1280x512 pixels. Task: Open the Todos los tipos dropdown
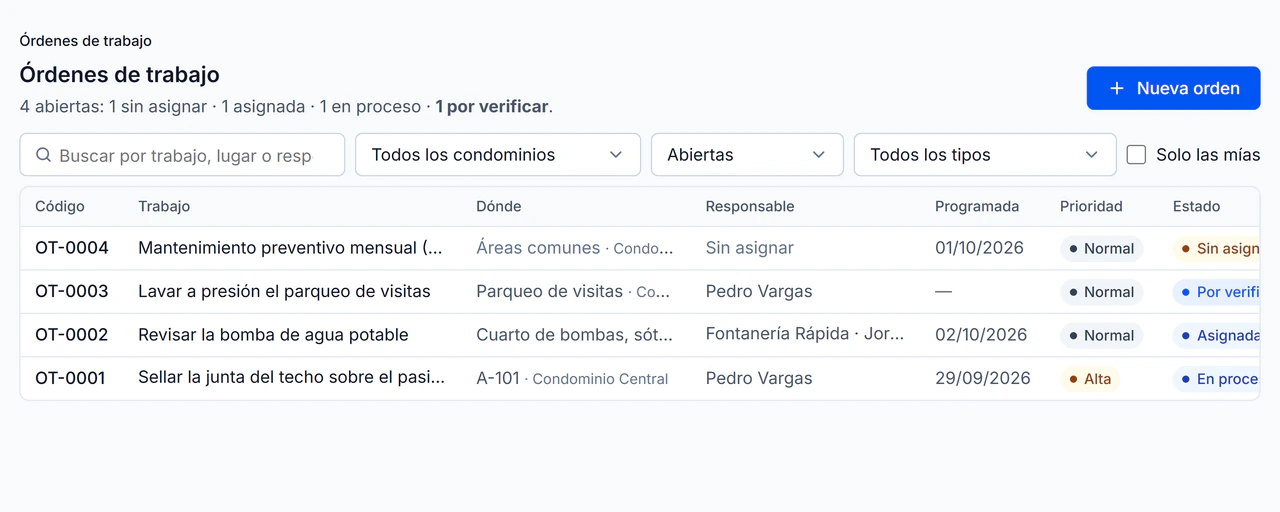click(x=985, y=155)
